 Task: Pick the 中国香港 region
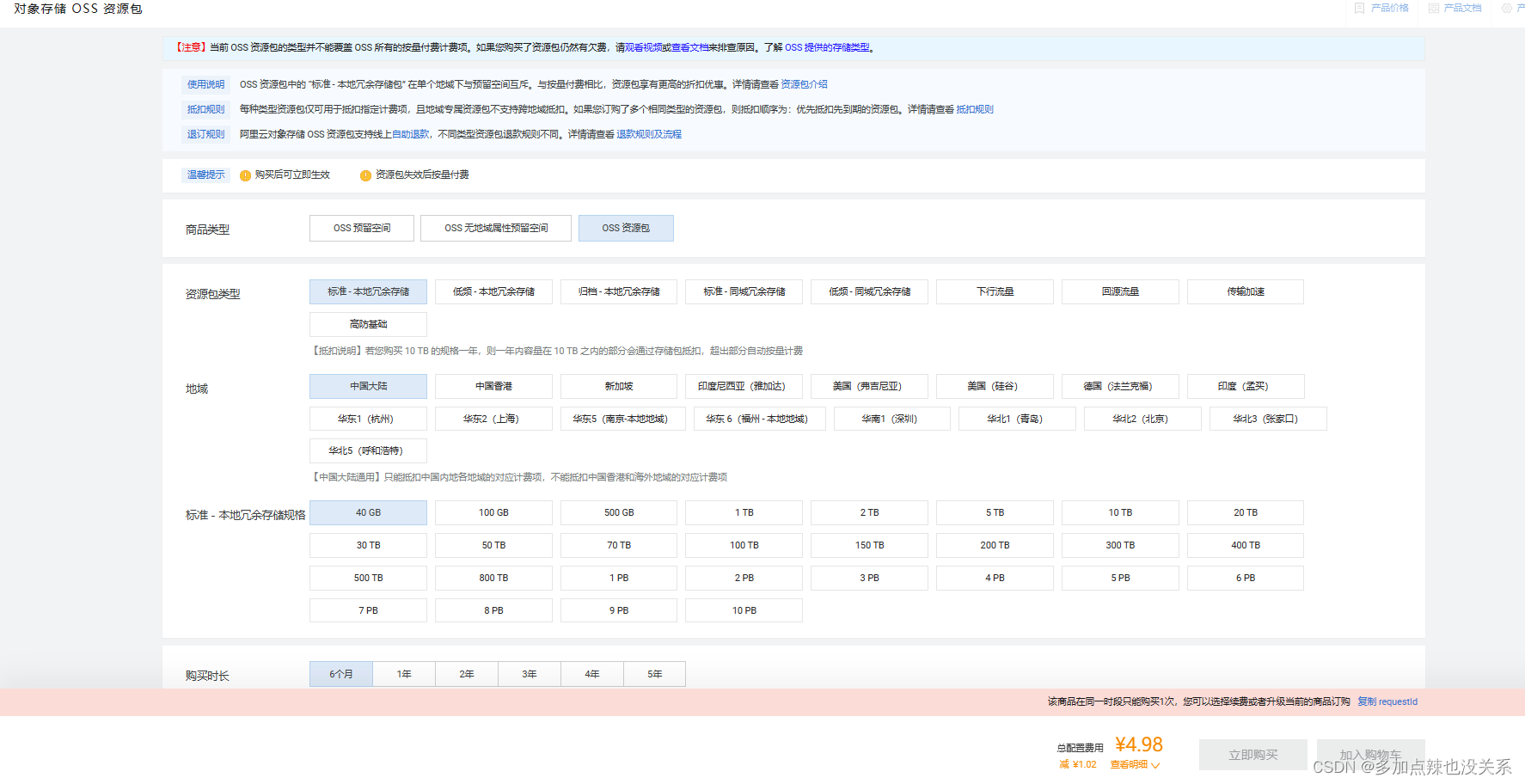(493, 386)
